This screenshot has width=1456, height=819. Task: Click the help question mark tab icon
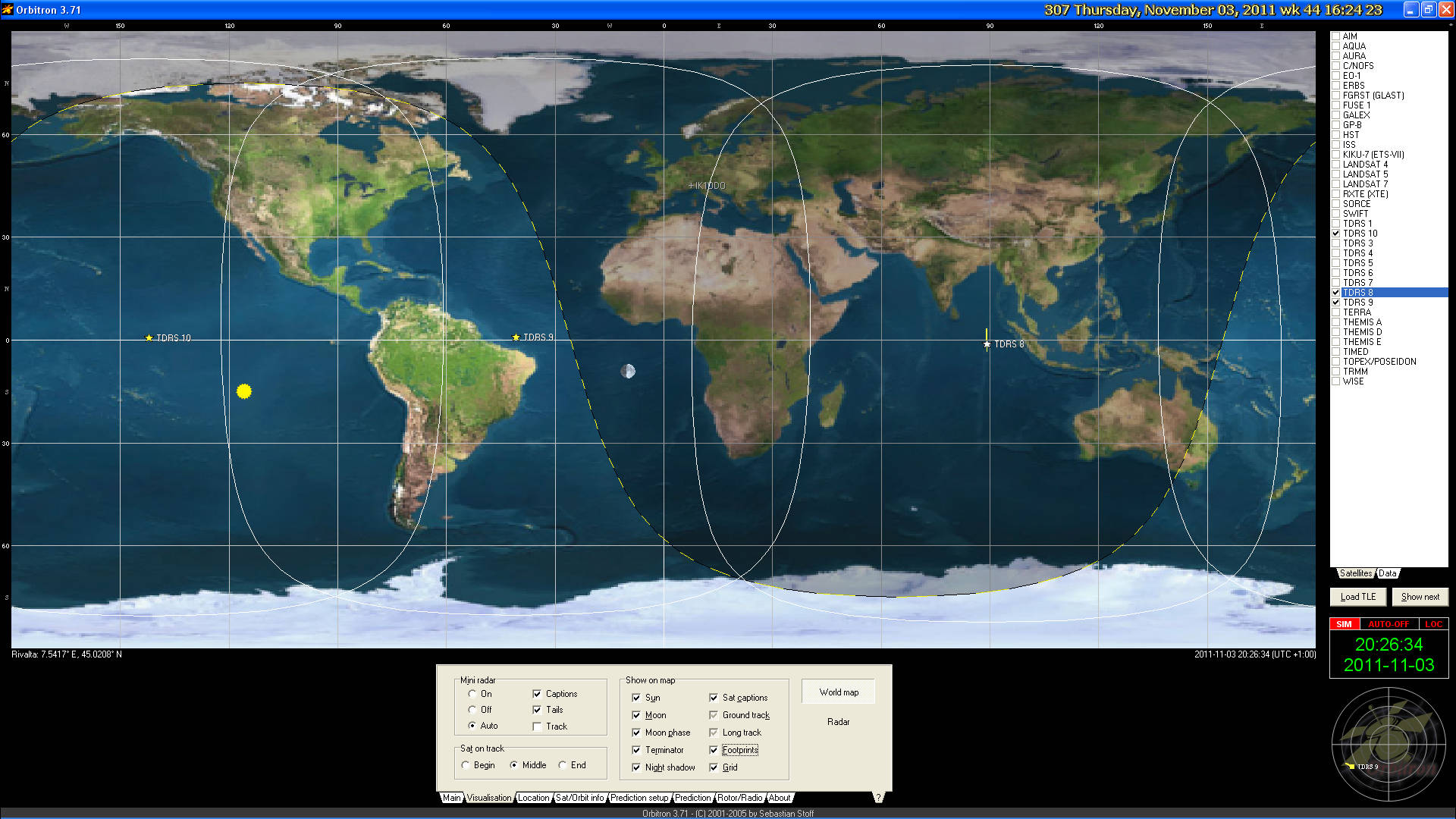[x=878, y=798]
